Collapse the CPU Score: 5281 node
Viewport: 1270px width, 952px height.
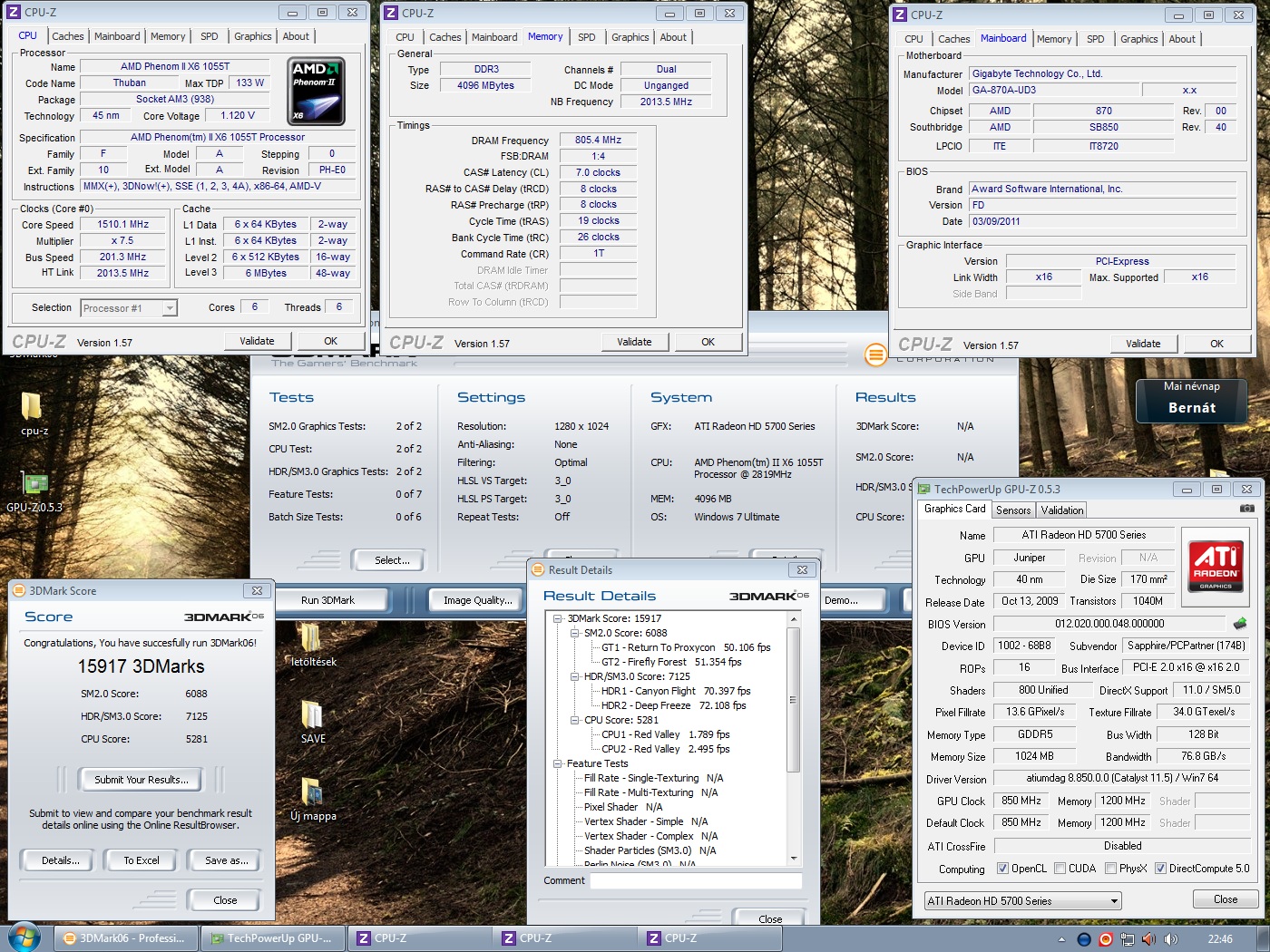pyautogui.click(x=575, y=720)
